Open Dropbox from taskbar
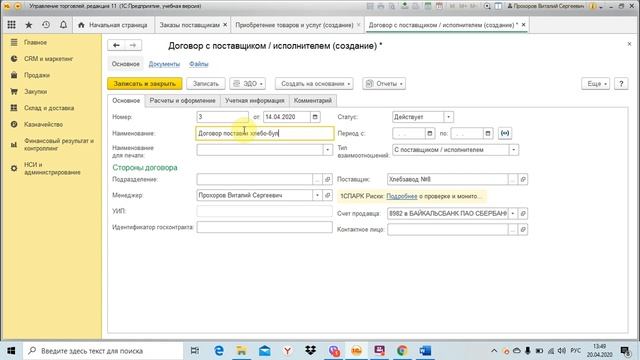 [311, 351]
